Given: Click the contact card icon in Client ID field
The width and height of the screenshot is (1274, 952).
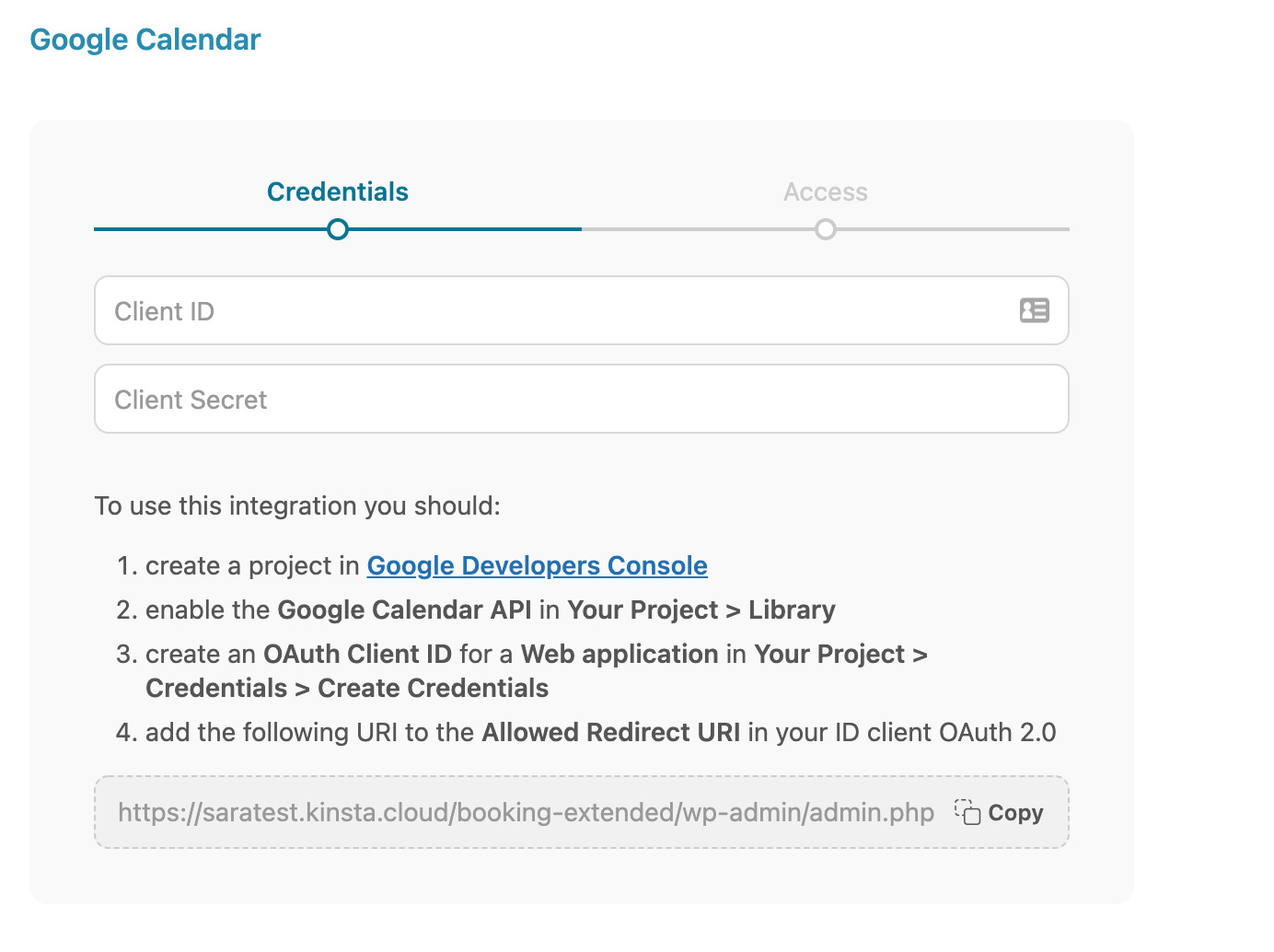Looking at the screenshot, I should (x=1034, y=310).
